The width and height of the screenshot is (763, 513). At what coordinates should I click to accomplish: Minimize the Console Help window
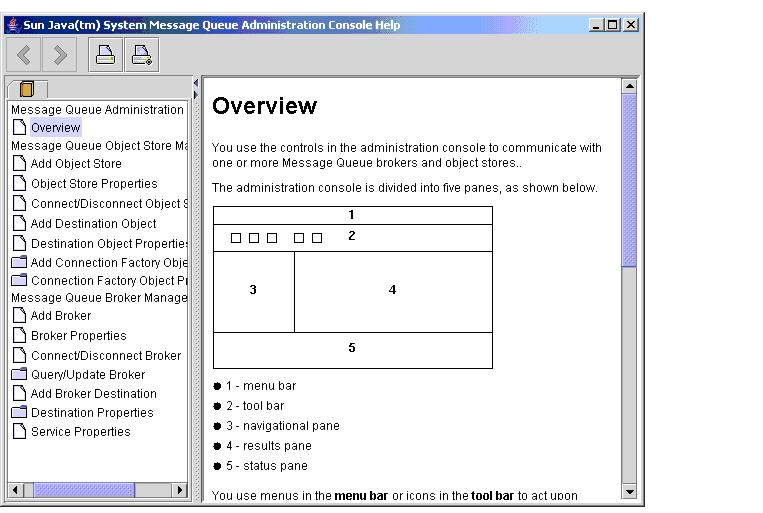pos(596,24)
